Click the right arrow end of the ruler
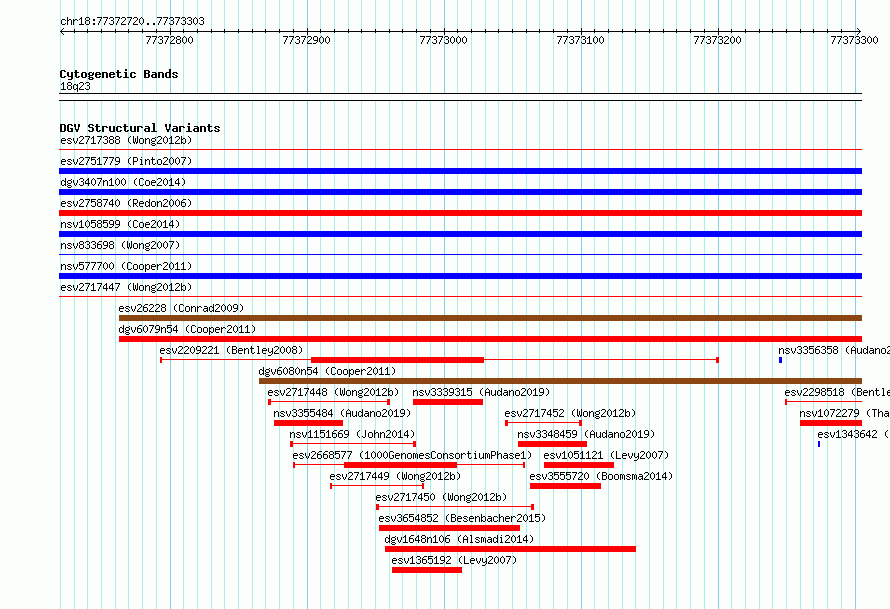The image size is (890, 609). (859, 31)
